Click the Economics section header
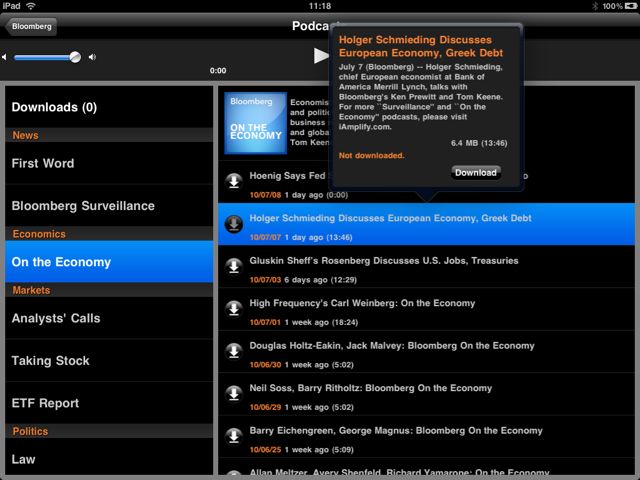The image size is (640, 480). click(109, 234)
